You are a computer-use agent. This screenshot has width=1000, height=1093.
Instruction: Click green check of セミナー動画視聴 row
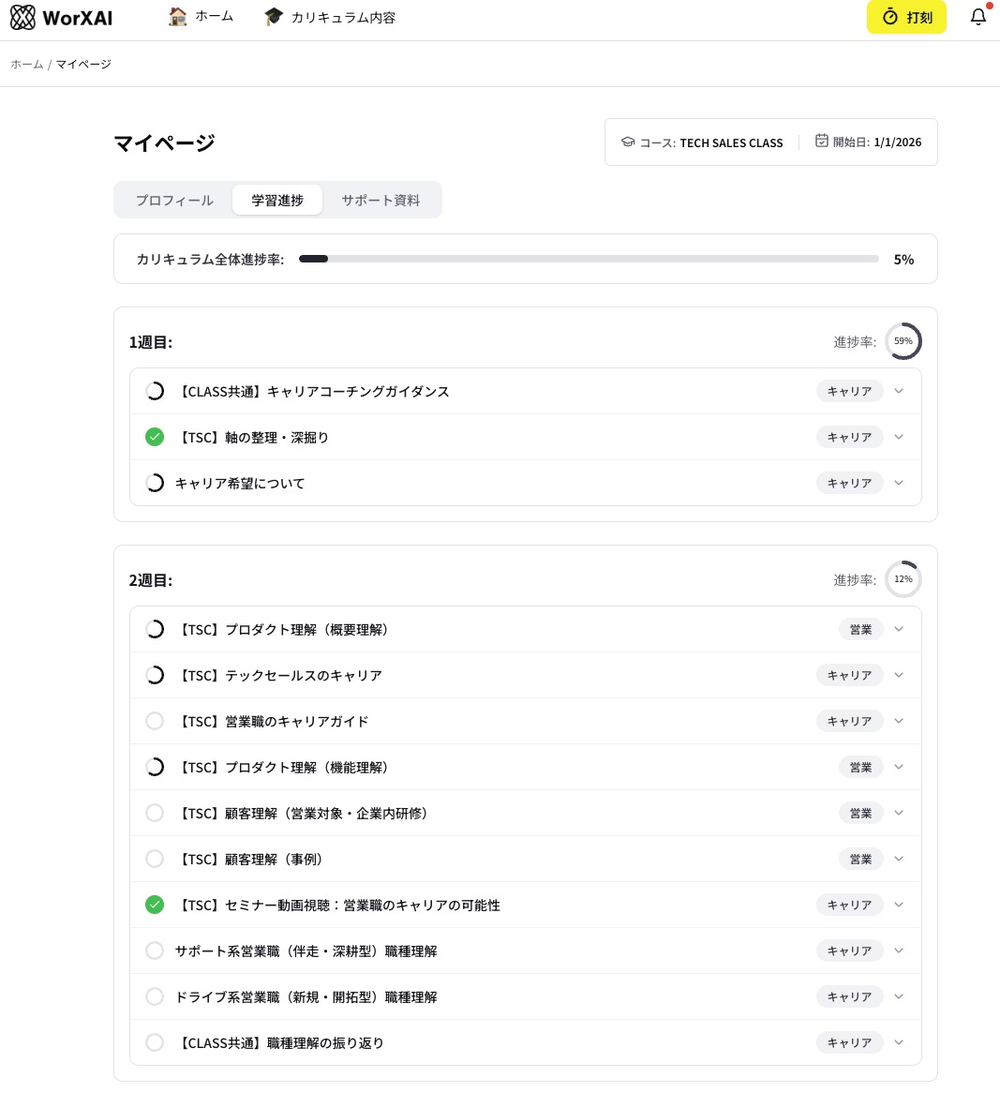click(x=155, y=905)
